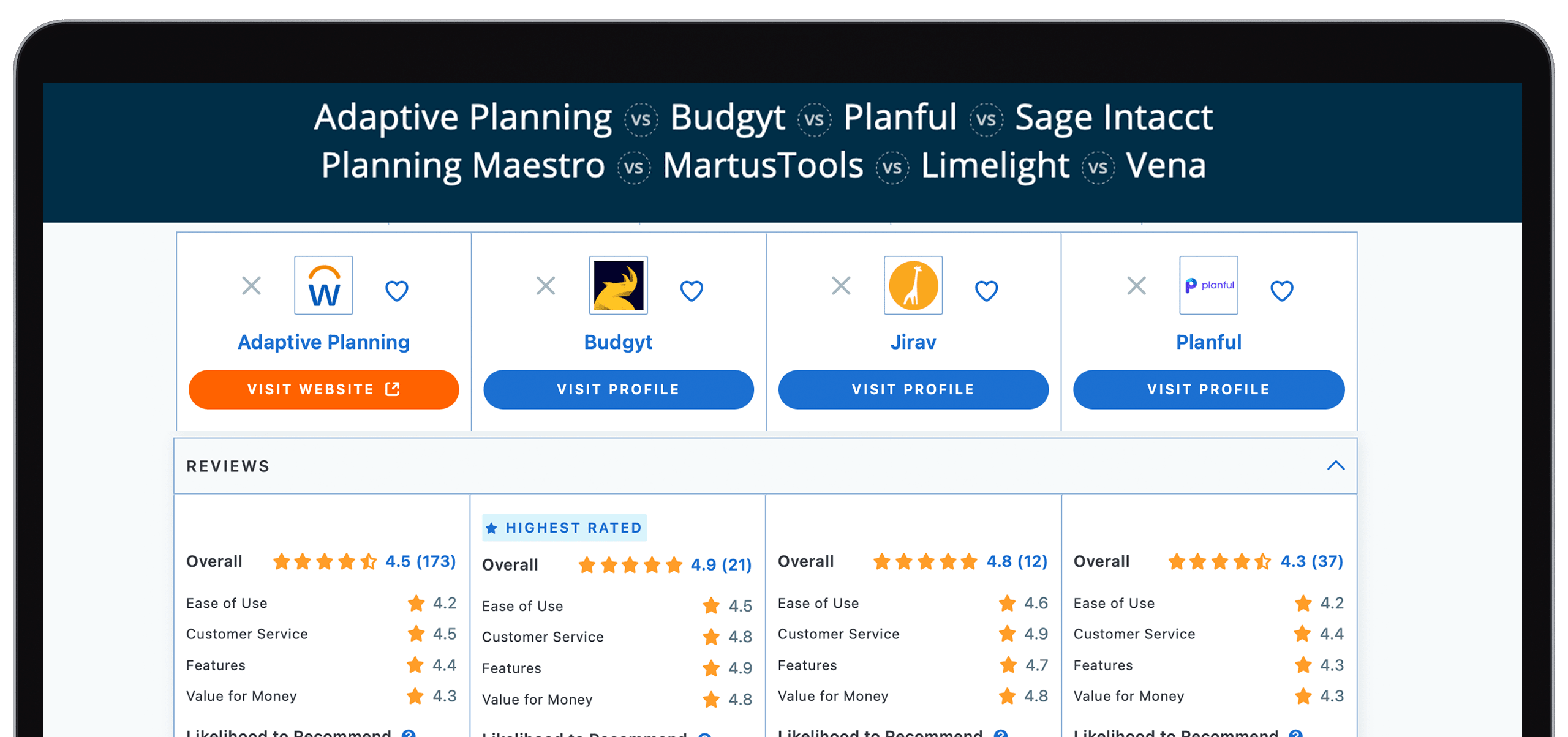The width and height of the screenshot is (1568, 737).
Task: Click Planful overall star rating
Action: 1219,561
